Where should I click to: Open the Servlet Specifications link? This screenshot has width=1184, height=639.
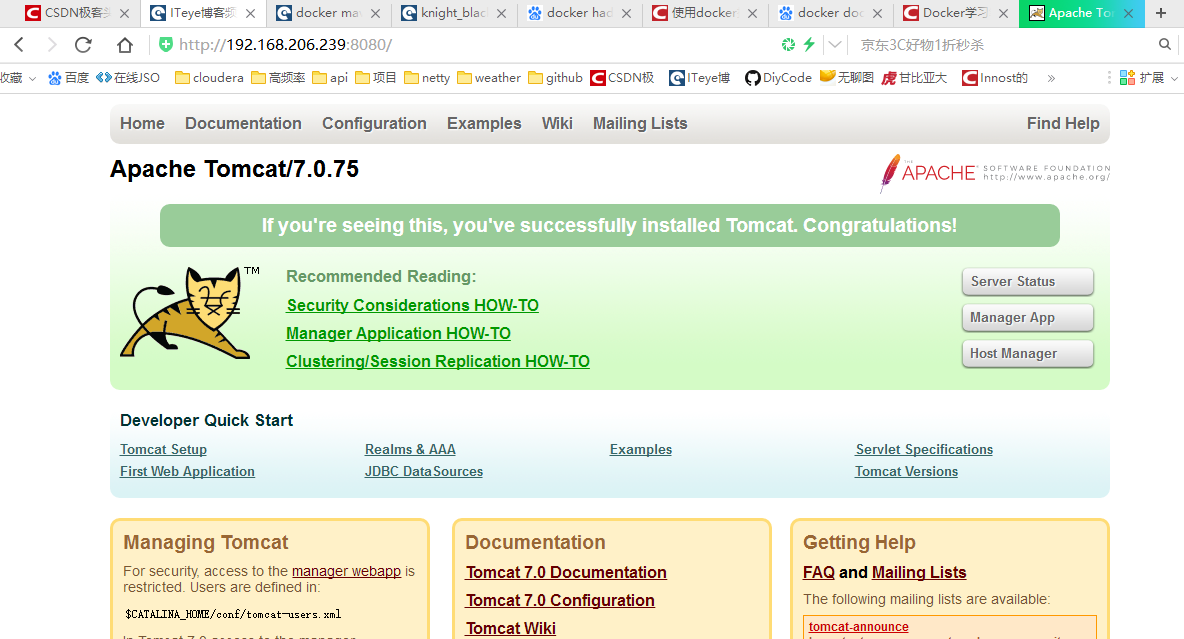[924, 449]
